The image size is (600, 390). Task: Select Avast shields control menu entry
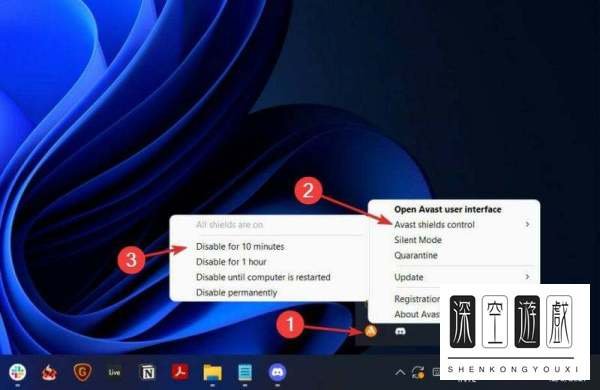coord(434,225)
